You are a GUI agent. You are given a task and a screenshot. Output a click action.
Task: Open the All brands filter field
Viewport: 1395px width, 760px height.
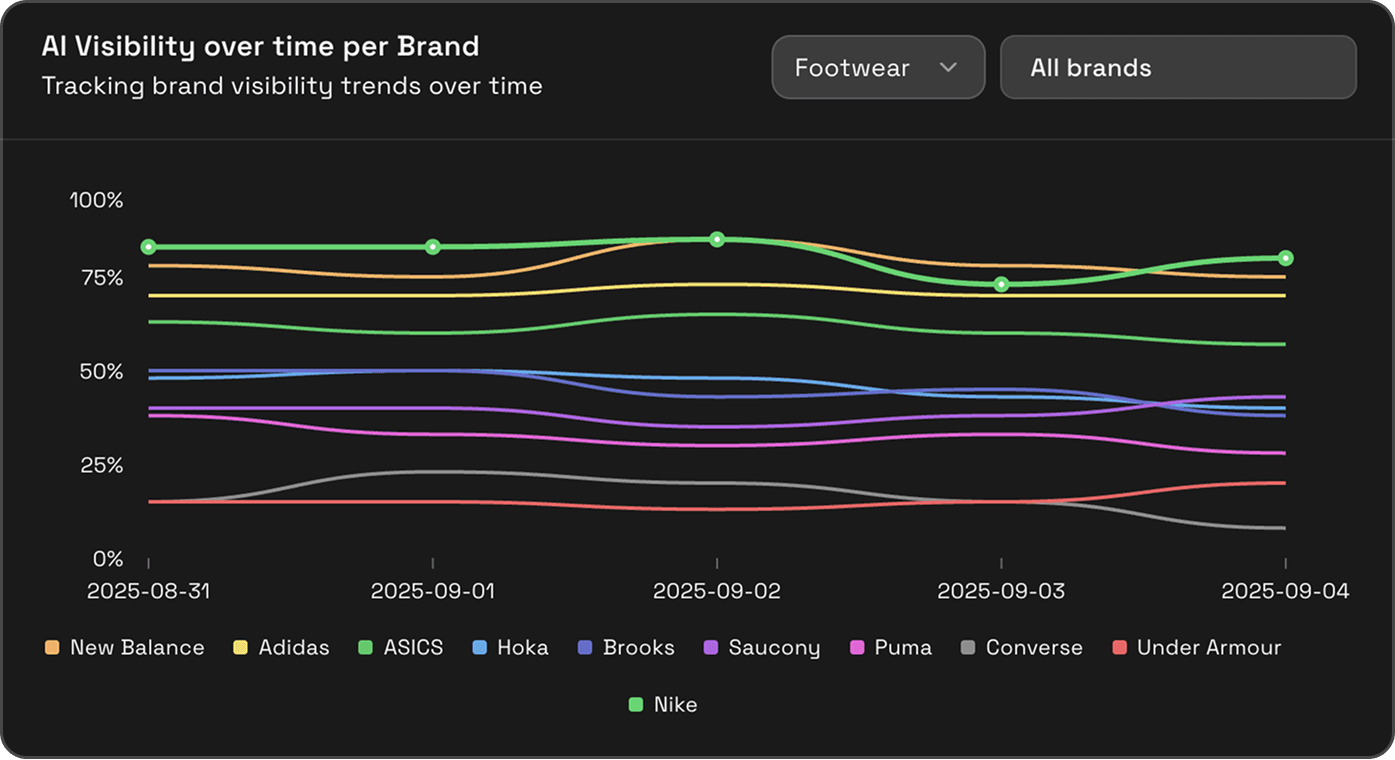1177,68
